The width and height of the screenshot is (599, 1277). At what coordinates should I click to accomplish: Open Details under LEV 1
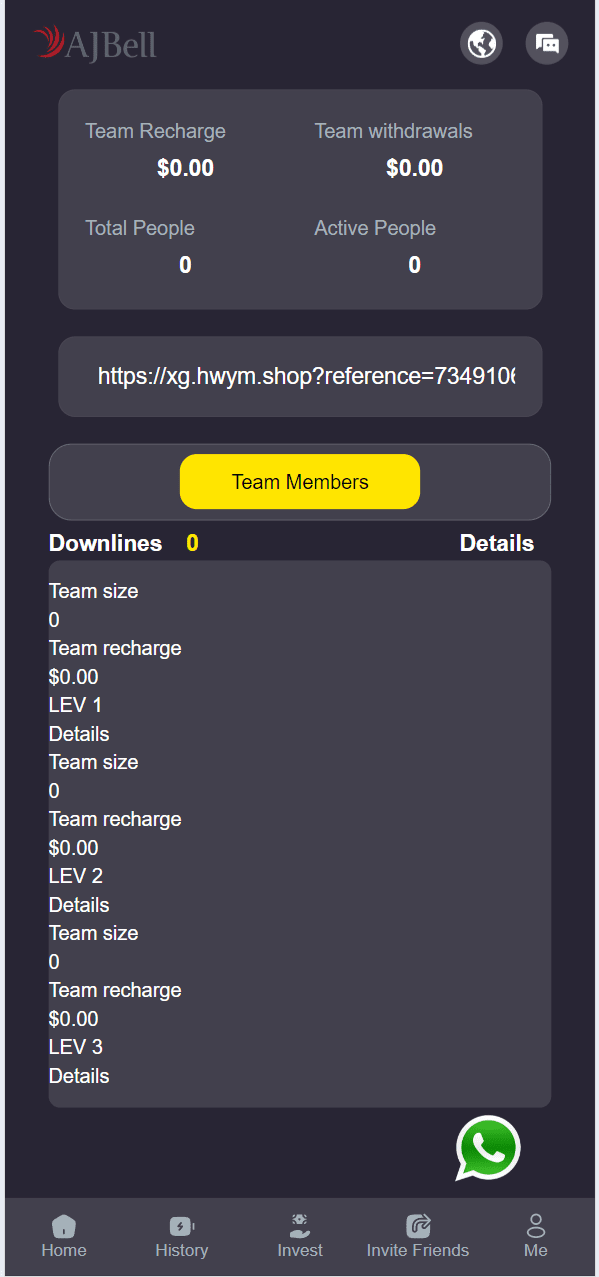[79, 734]
